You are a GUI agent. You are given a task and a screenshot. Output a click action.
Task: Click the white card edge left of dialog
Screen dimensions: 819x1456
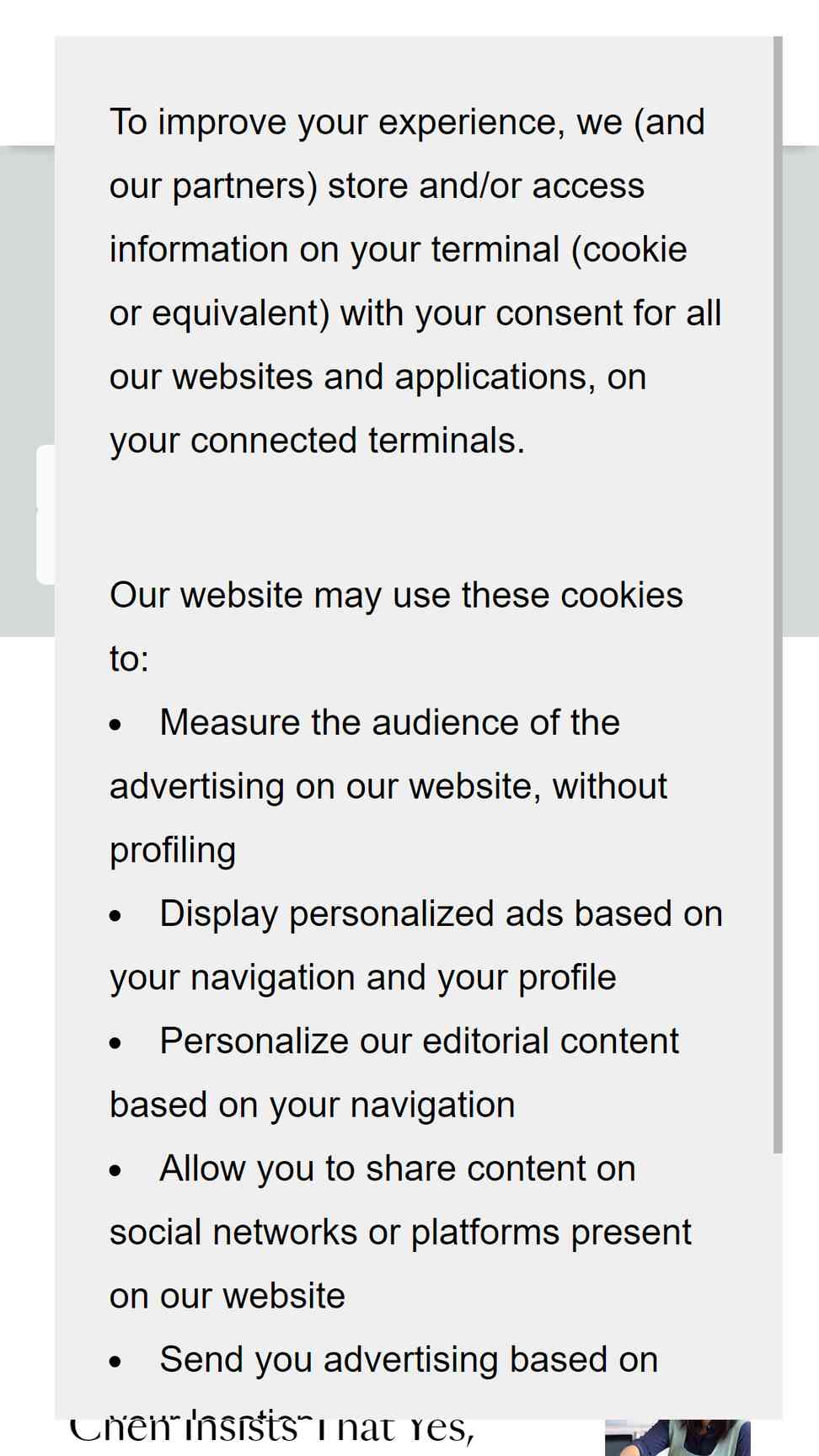[x=45, y=514]
